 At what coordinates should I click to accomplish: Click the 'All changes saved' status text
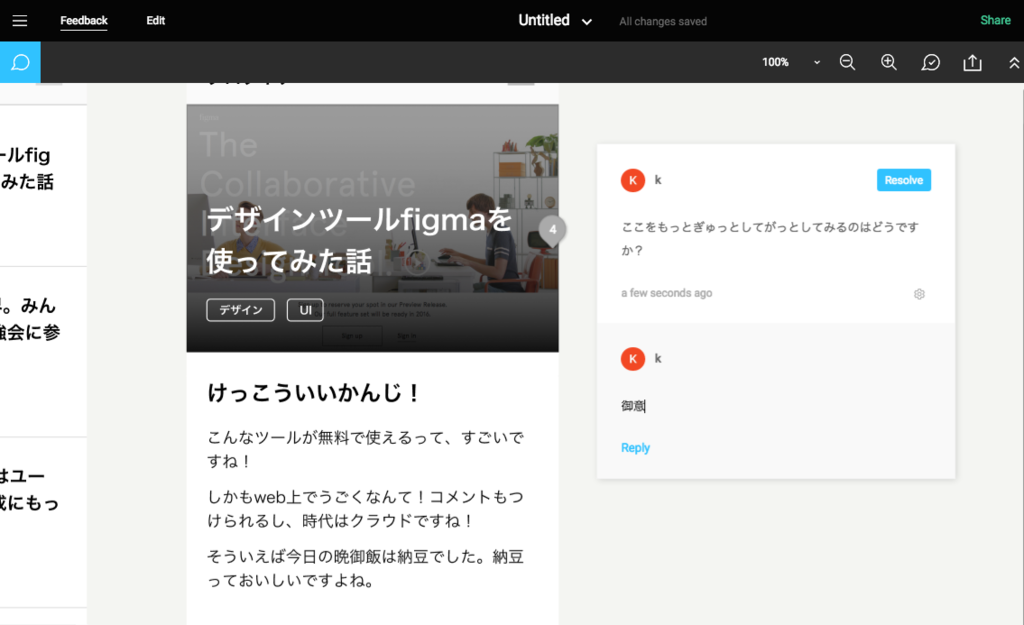[663, 21]
